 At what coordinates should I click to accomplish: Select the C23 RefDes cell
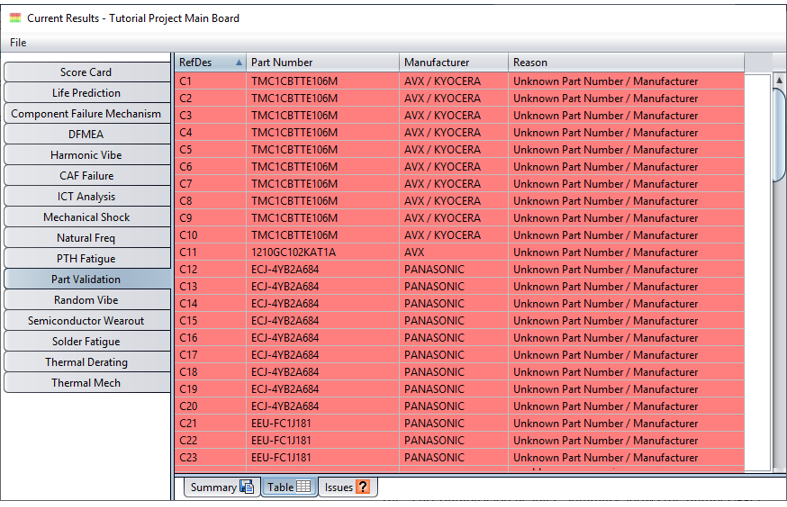click(211, 458)
